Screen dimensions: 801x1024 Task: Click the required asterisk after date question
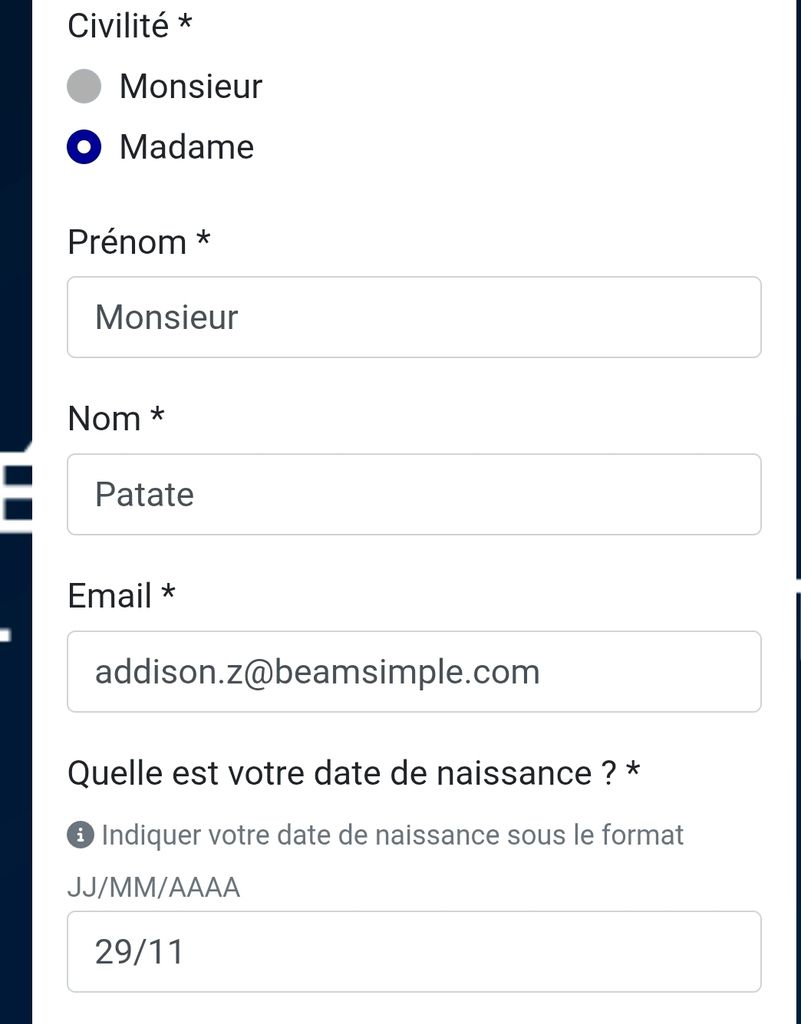tap(633, 769)
